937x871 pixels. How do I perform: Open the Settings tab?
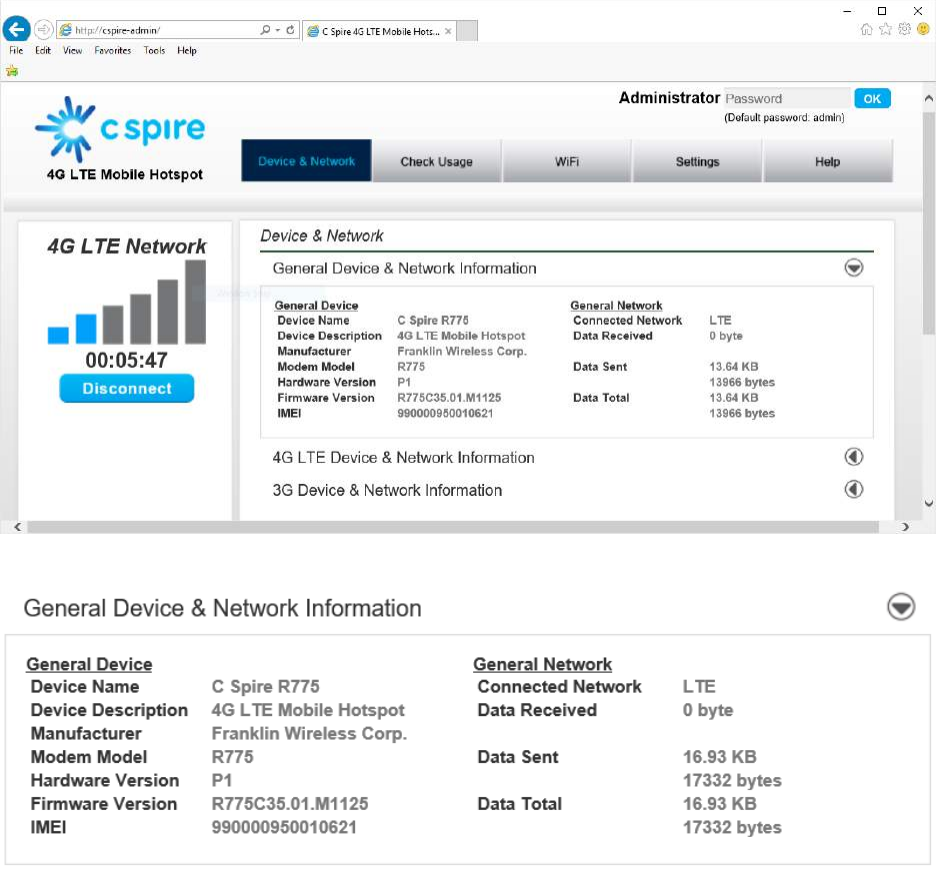pyautogui.click(x=697, y=161)
